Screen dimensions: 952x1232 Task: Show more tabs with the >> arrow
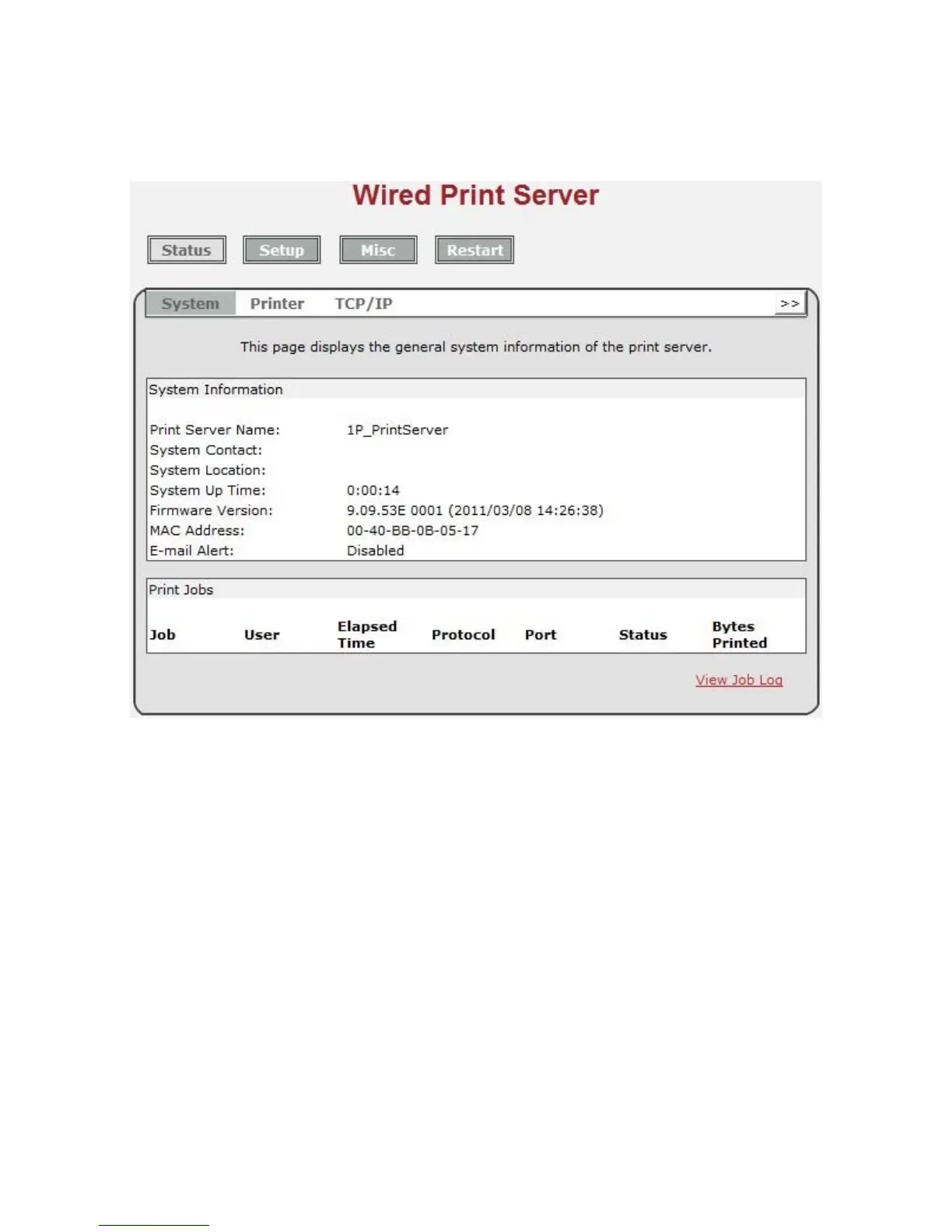pos(790,303)
